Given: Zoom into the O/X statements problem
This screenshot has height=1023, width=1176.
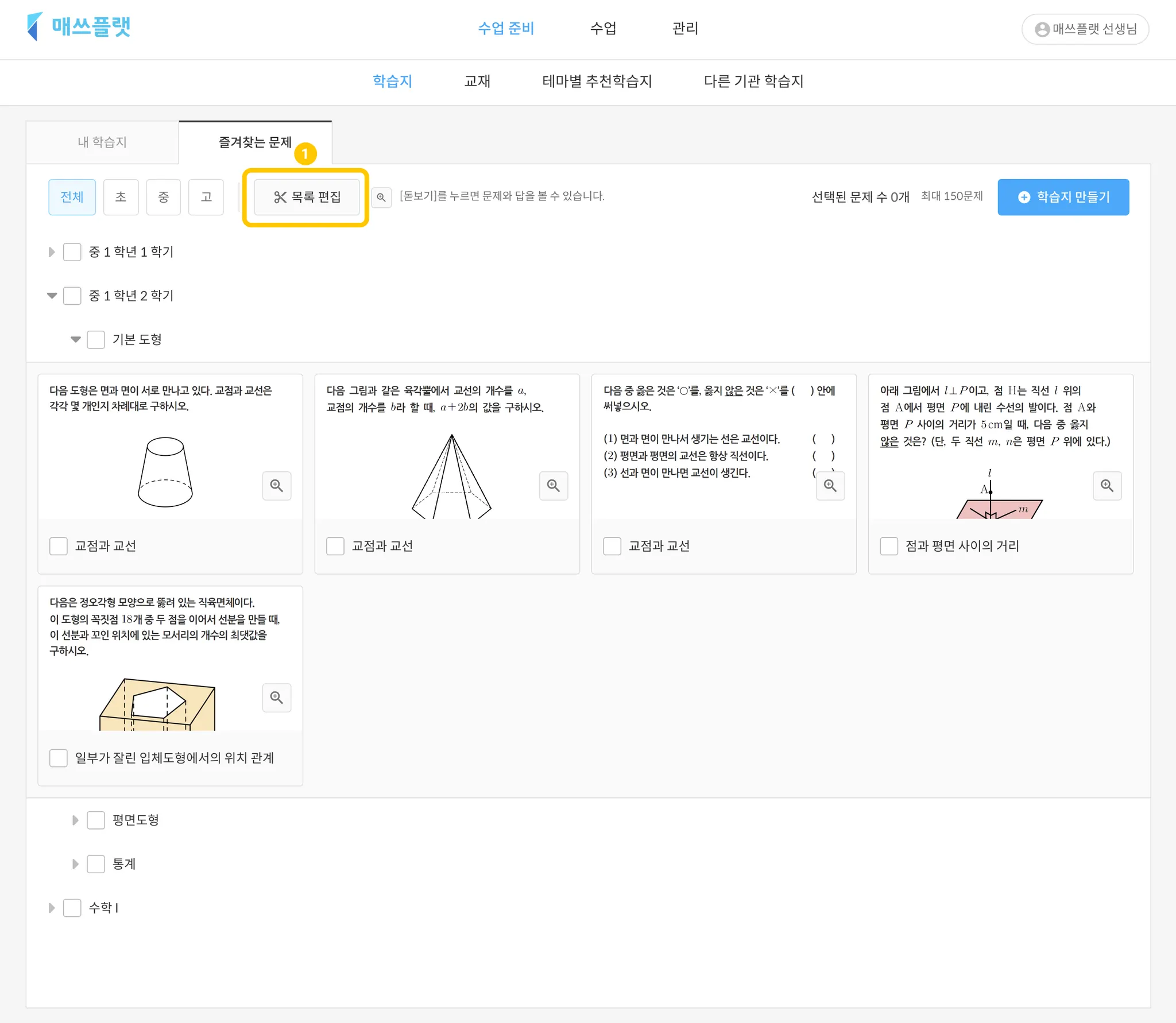Looking at the screenshot, I should (830, 486).
